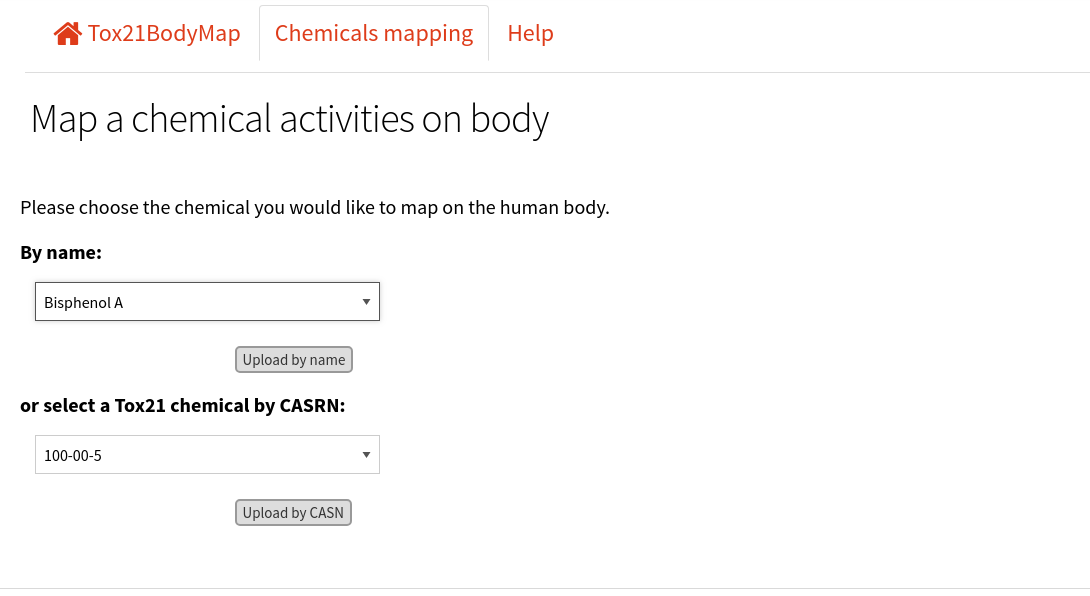This screenshot has width=1090, height=596.
Task: Open the Help tab
Action: (530, 33)
